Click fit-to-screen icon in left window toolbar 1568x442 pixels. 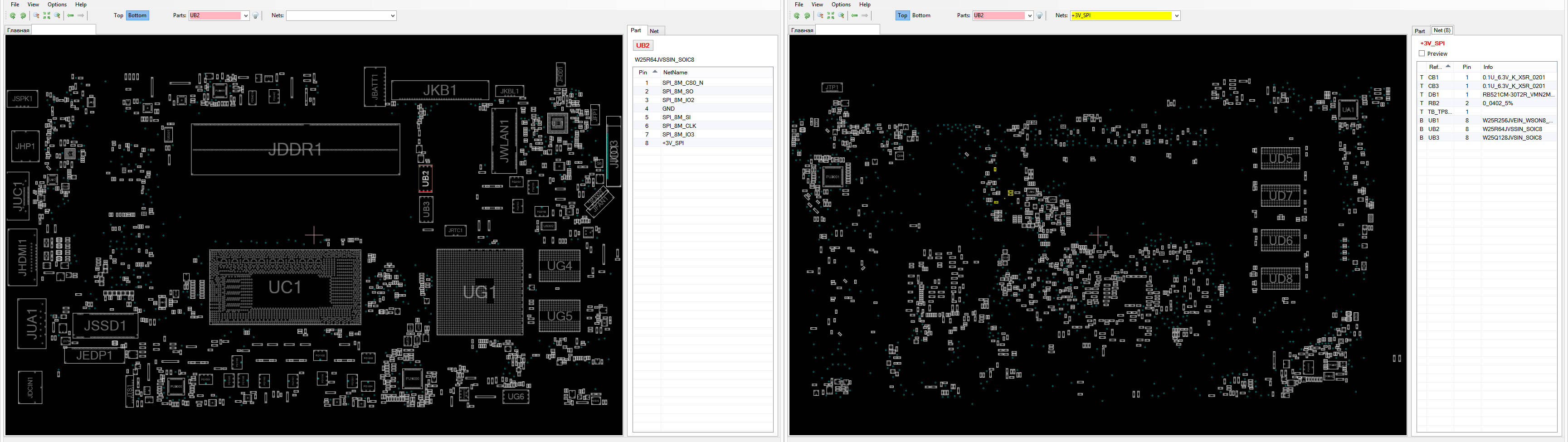tap(47, 16)
